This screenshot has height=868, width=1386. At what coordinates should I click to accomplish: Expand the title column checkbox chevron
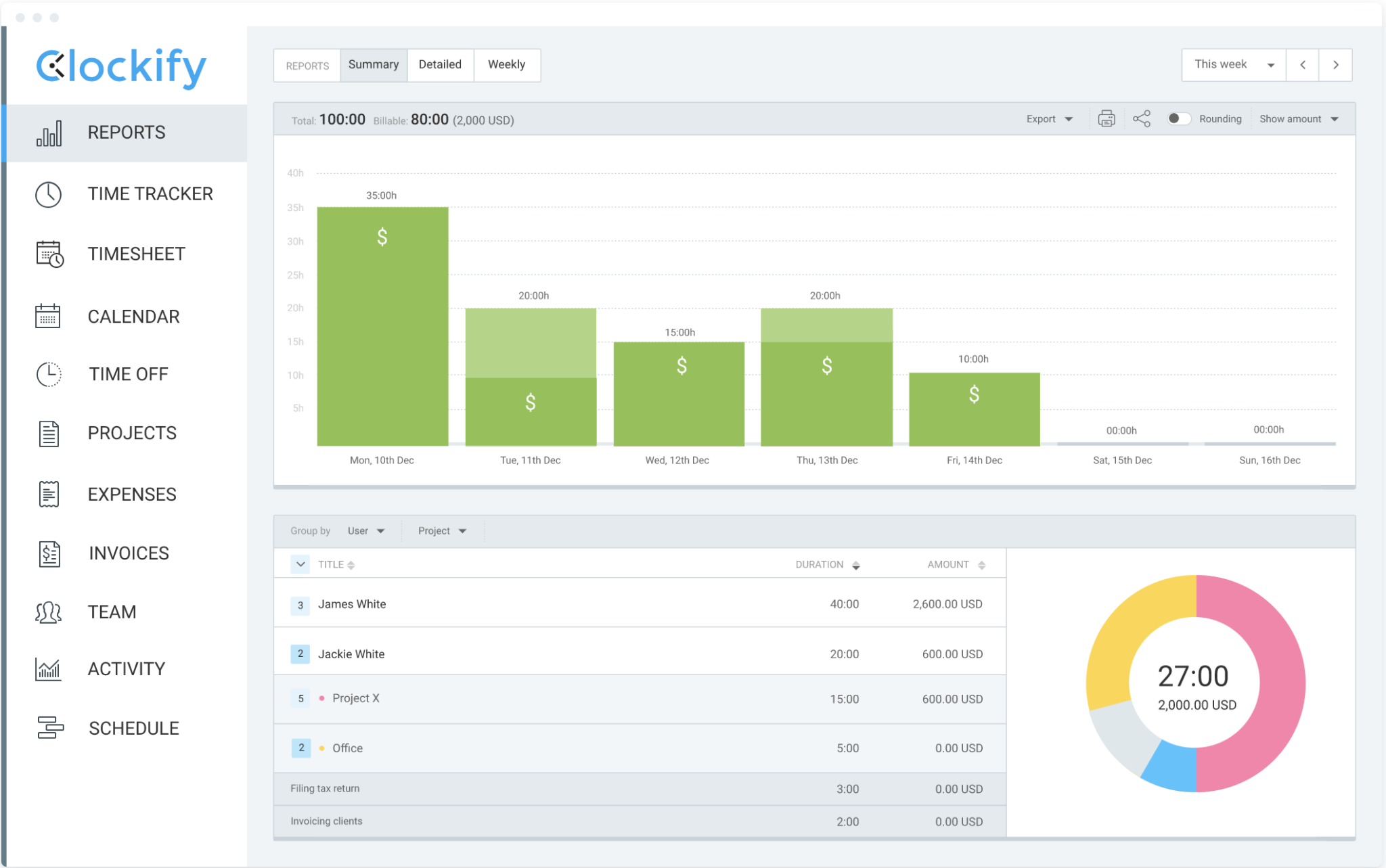click(x=299, y=564)
